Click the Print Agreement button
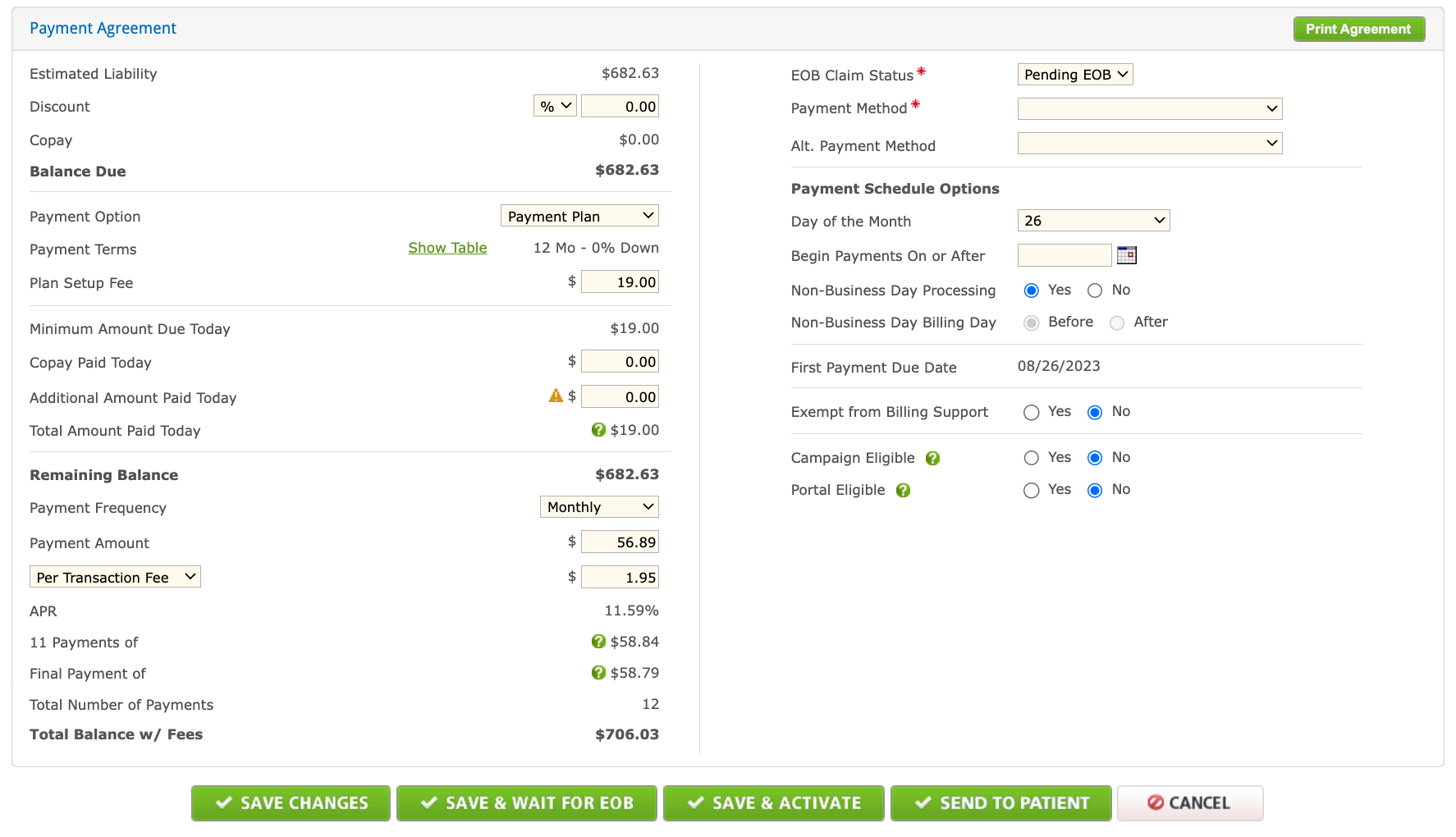 point(1358,29)
